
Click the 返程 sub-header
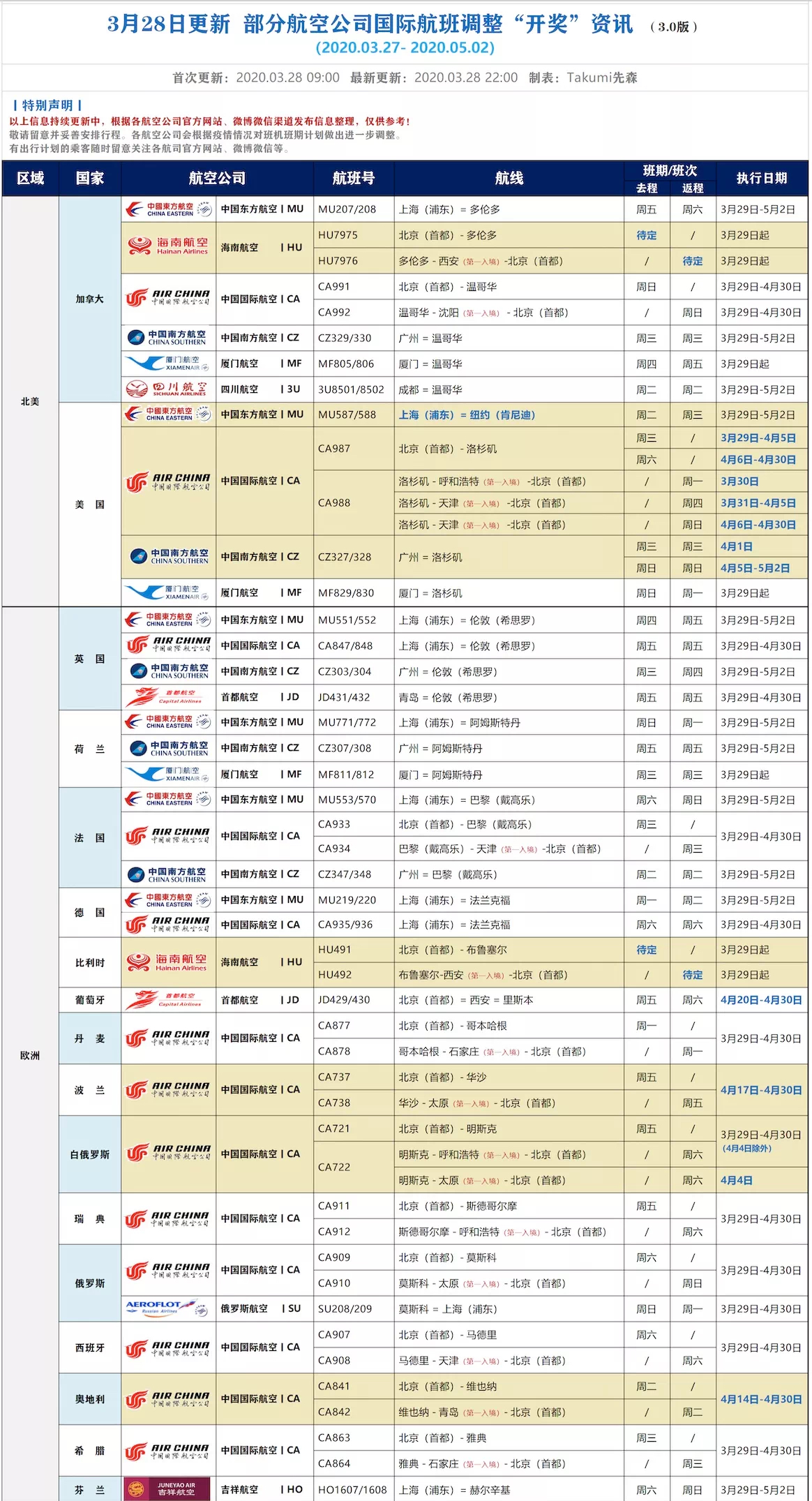click(x=693, y=188)
